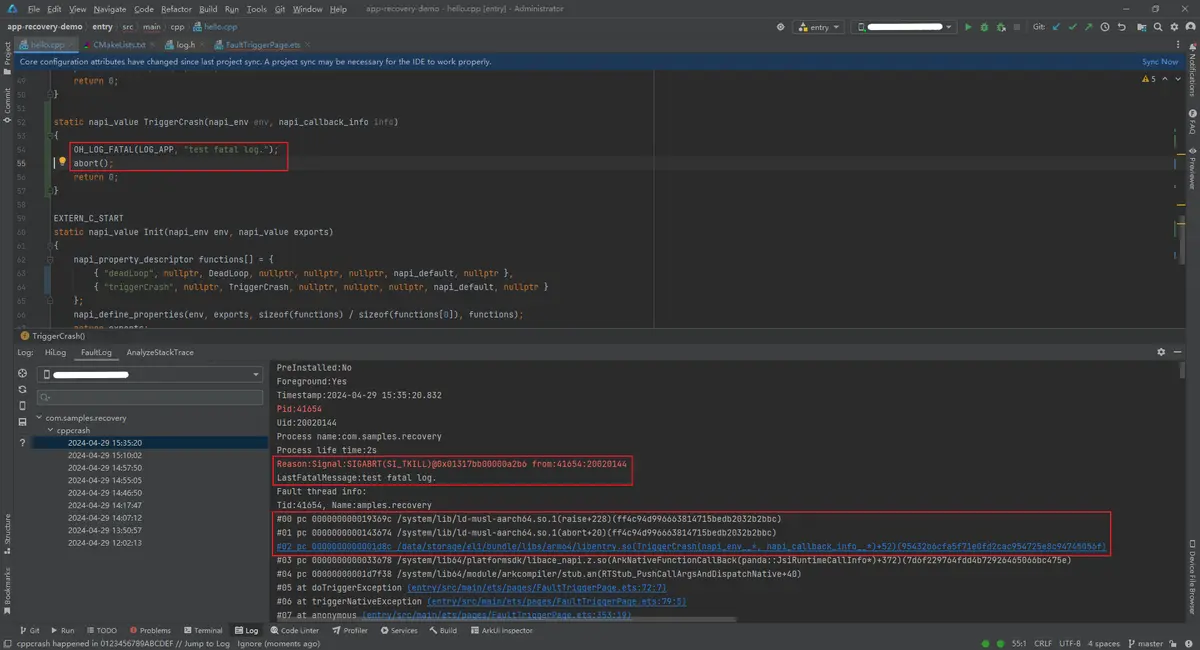Image resolution: width=1200 pixels, height=650 pixels.
Task: Click the save fault log disk icon
Action: (x=23, y=422)
